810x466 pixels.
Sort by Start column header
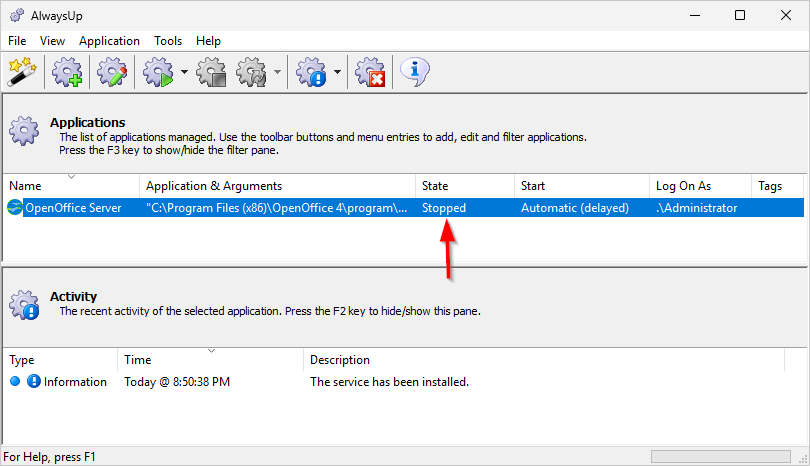[582, 186]
